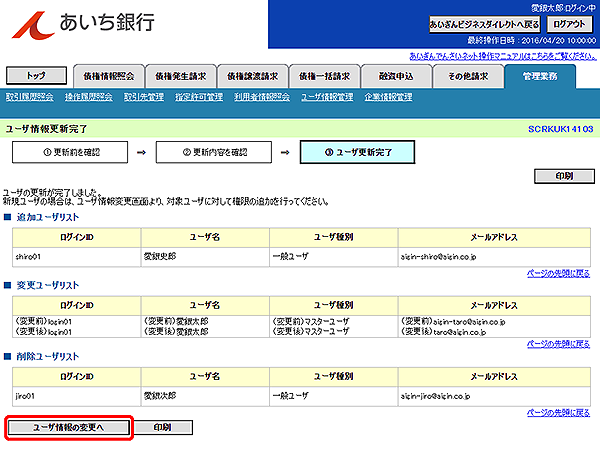
Task: Click ユーザ情報の変更へ button
Action: click(x=68, y=427)
